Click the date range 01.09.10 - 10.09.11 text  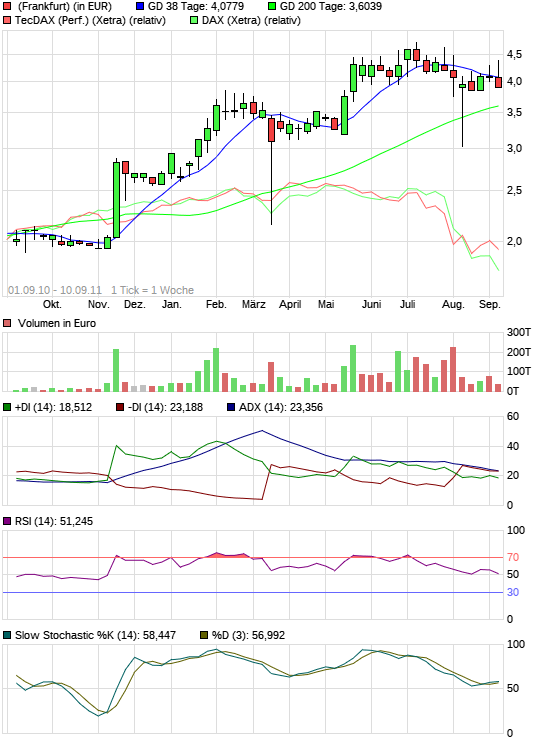coord(55,290)
